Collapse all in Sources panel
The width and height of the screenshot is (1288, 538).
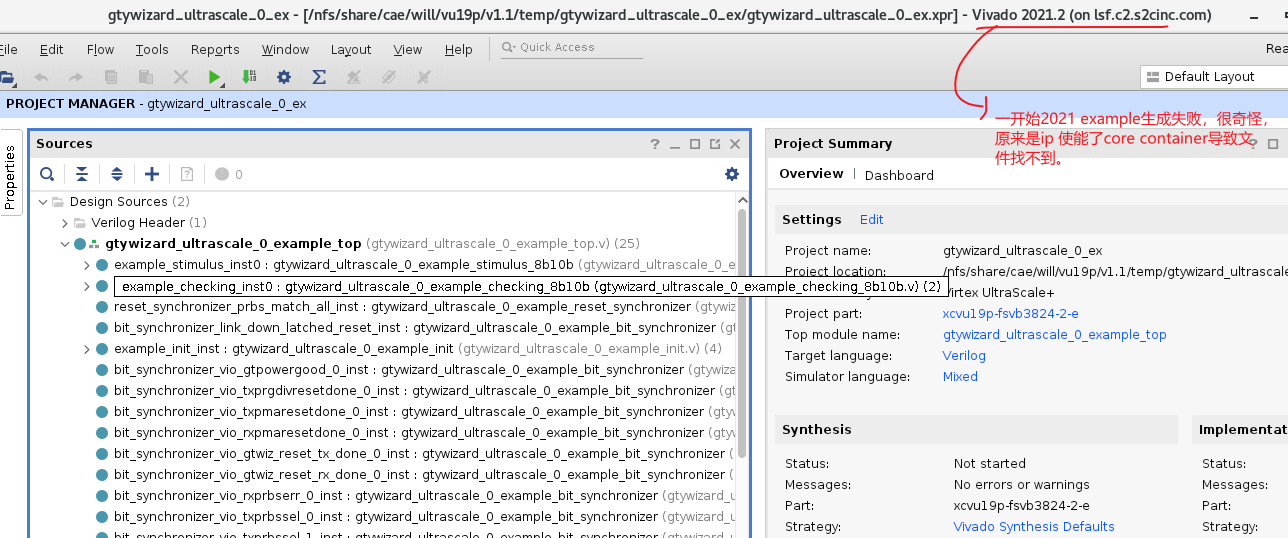[82, 174]
